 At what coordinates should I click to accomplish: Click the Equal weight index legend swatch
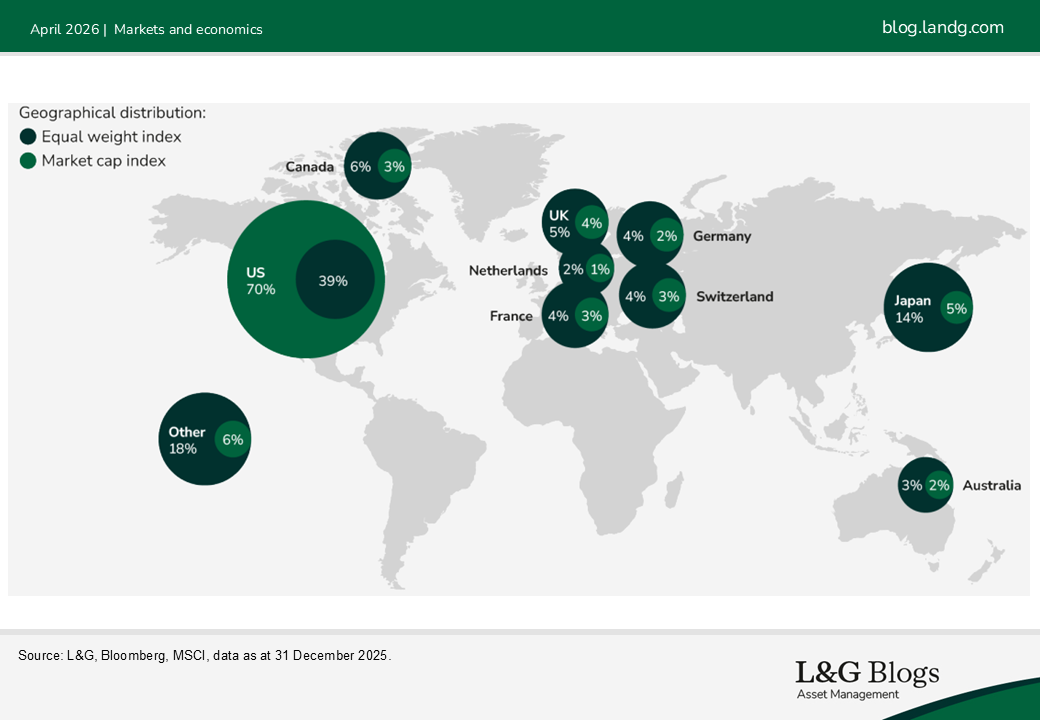28,137
